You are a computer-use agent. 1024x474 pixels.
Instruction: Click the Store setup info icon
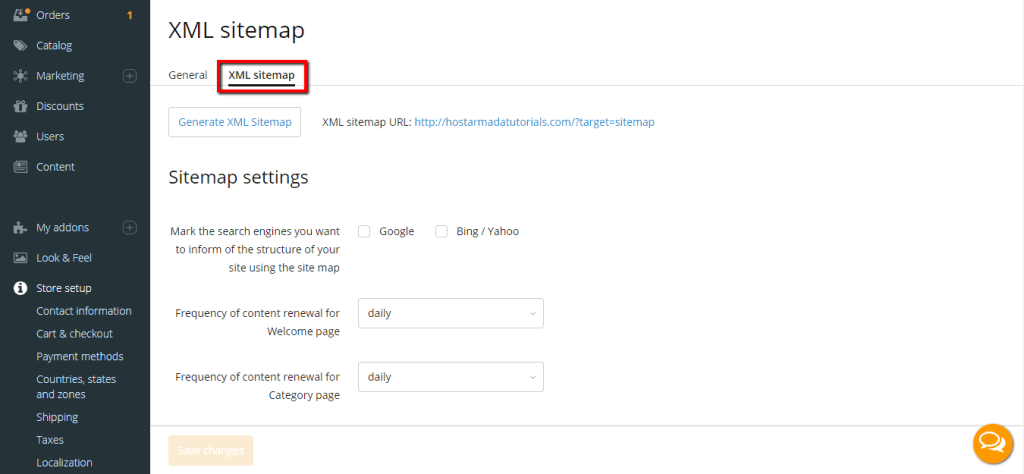click(21, 288)
